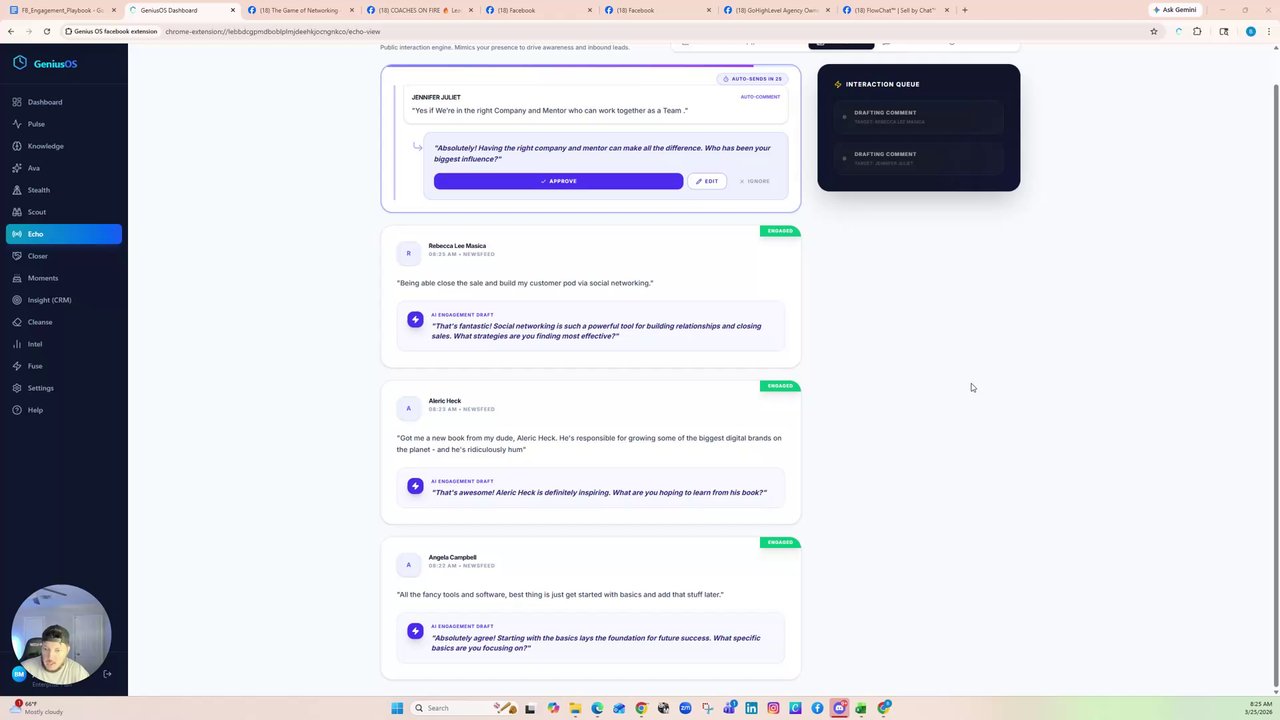
Task: Open the Chrome profile avatar
Action: click(1251, 31)
